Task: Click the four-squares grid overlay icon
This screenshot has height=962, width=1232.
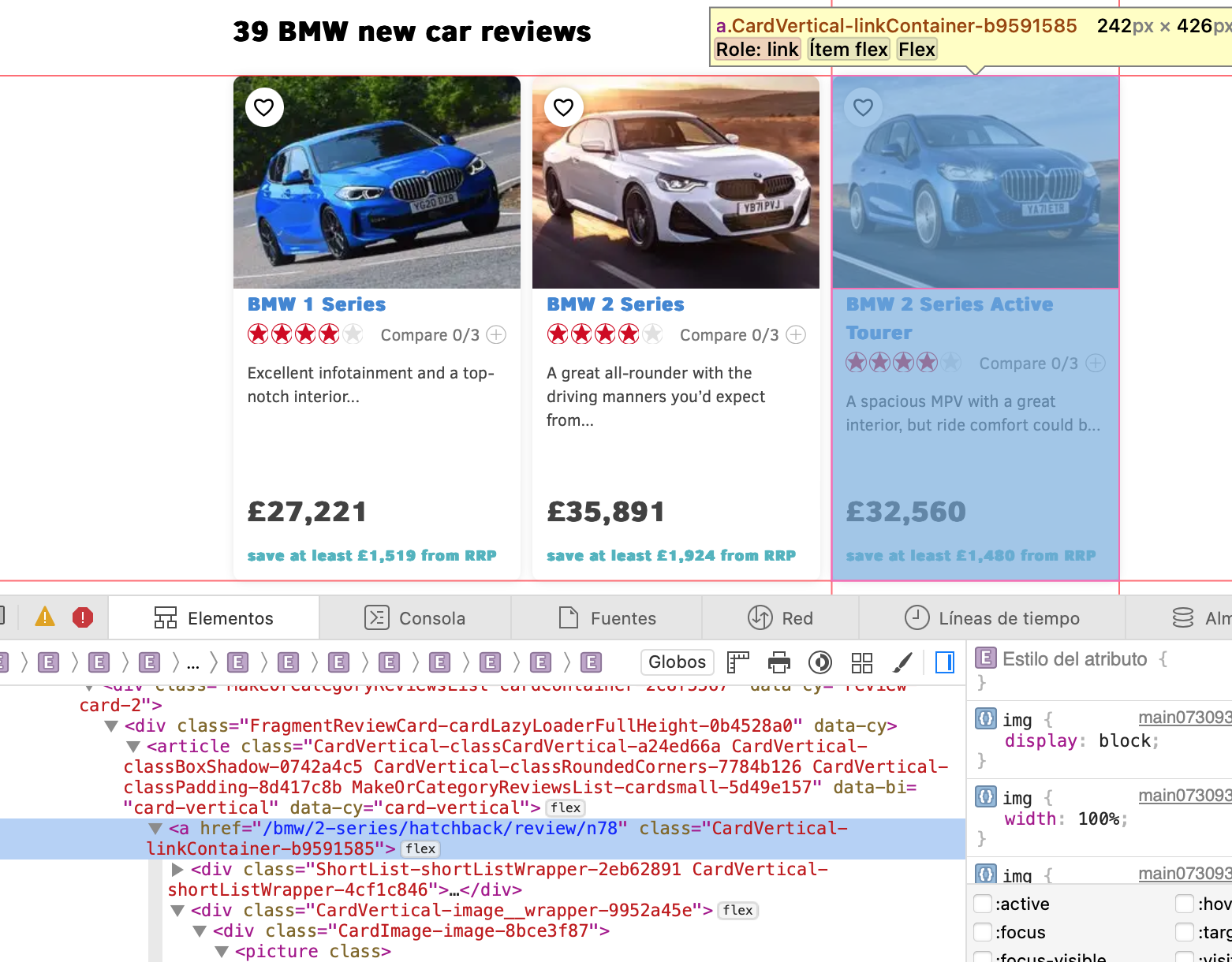Action: pos(861,662)
